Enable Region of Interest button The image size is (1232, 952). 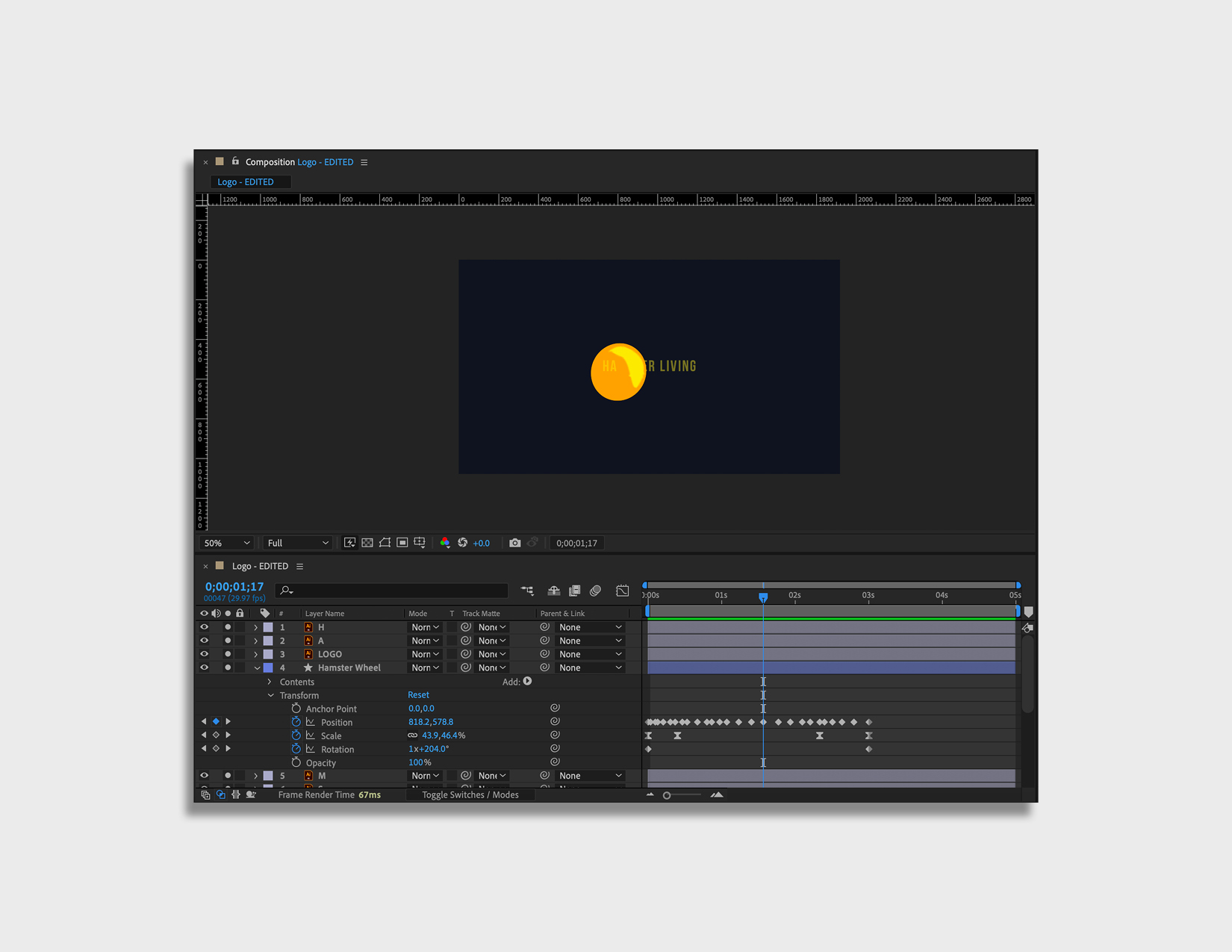click(402, 543)
